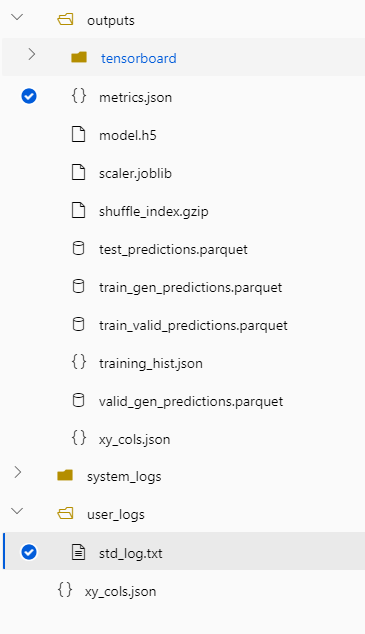Click the test_predictions.parquet database icon
This screenshot has height=634, width=365.
[78, 248]
